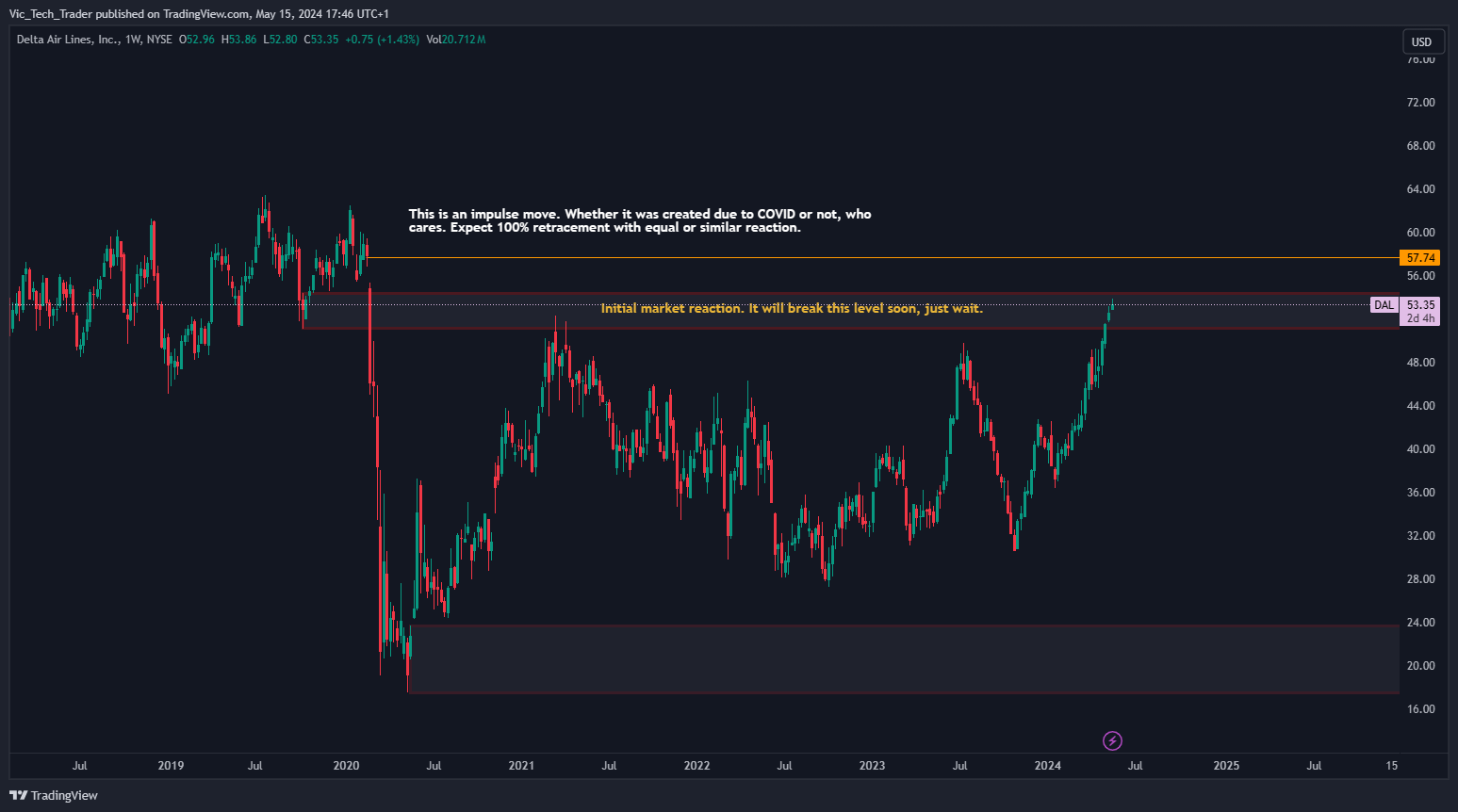1458x812 pixels.
Task: Click the +0.75 (+1.43%) change readout
Action: click(382, 40)
